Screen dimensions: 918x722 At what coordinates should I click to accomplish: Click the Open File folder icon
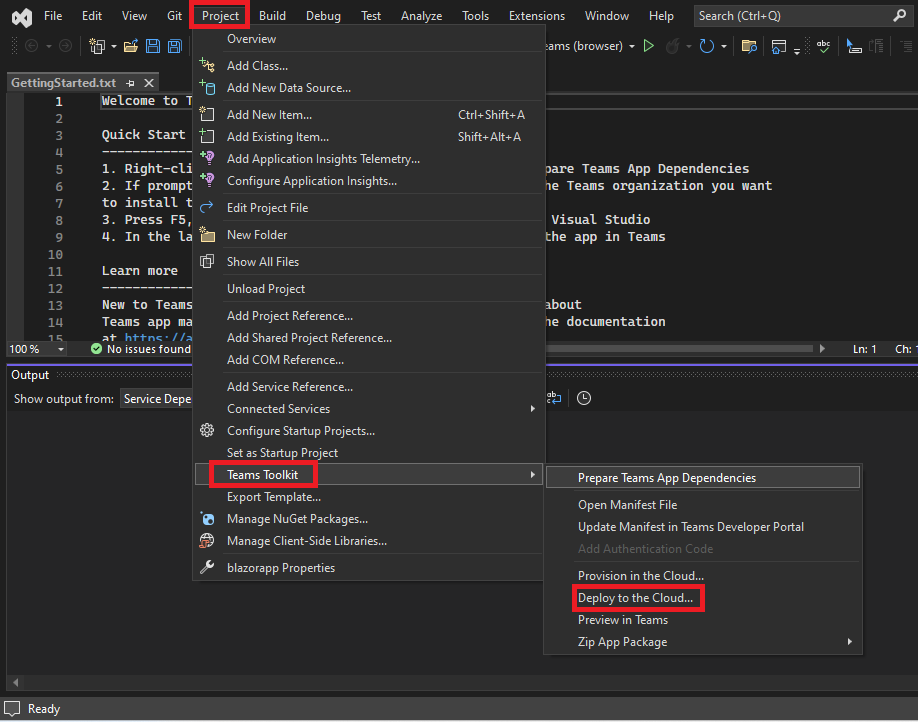coord(131,46)
